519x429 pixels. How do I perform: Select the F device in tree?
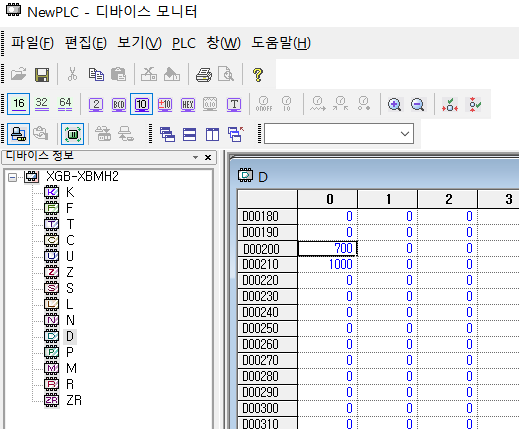(x=69, y=208)
